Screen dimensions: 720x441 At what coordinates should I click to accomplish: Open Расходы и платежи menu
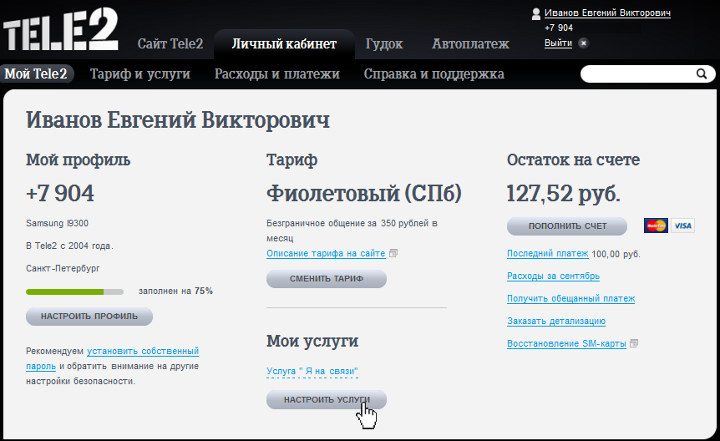(x=277, y=74)
